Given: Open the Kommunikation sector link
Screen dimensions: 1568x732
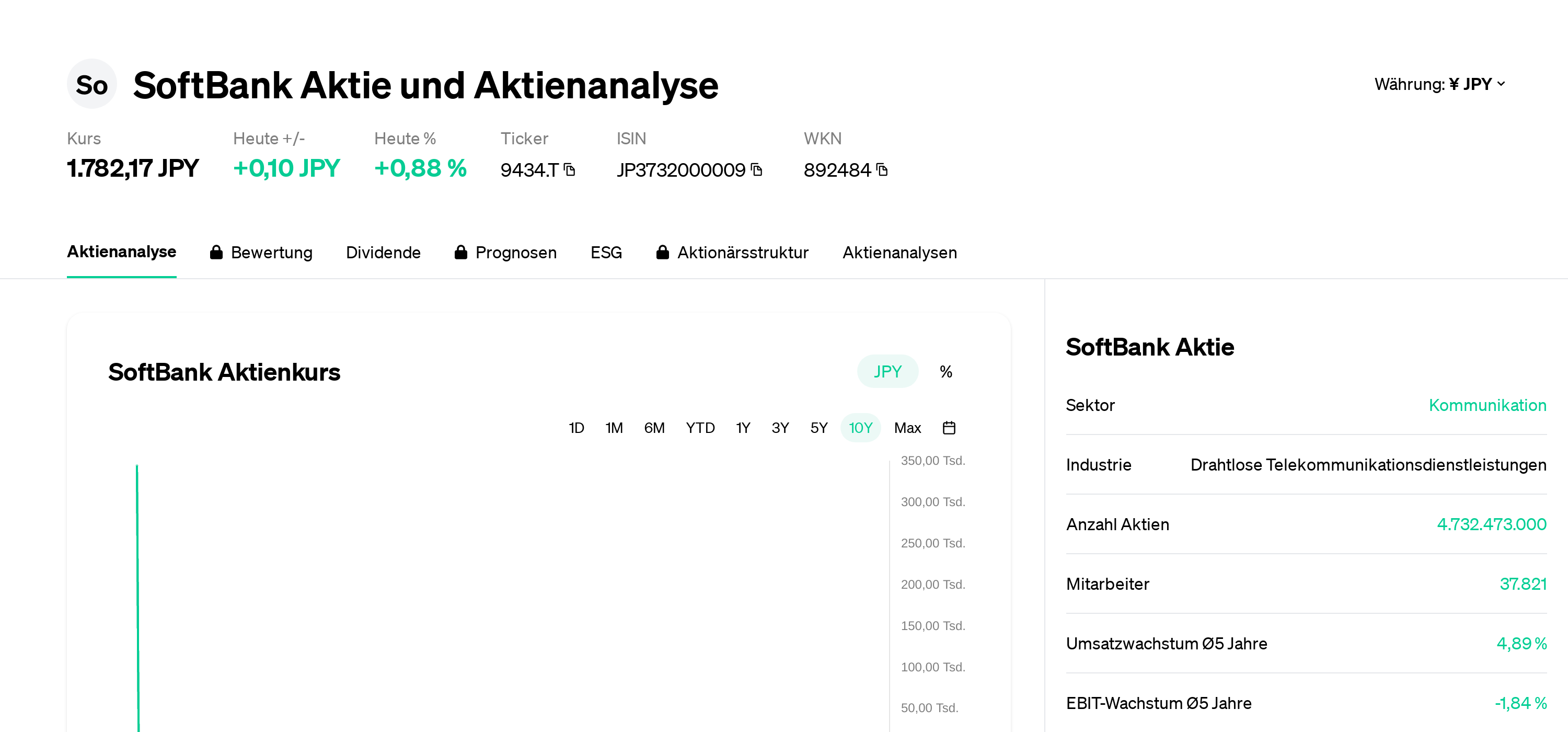Looking at the screenshot, I should coord(1487,406).
